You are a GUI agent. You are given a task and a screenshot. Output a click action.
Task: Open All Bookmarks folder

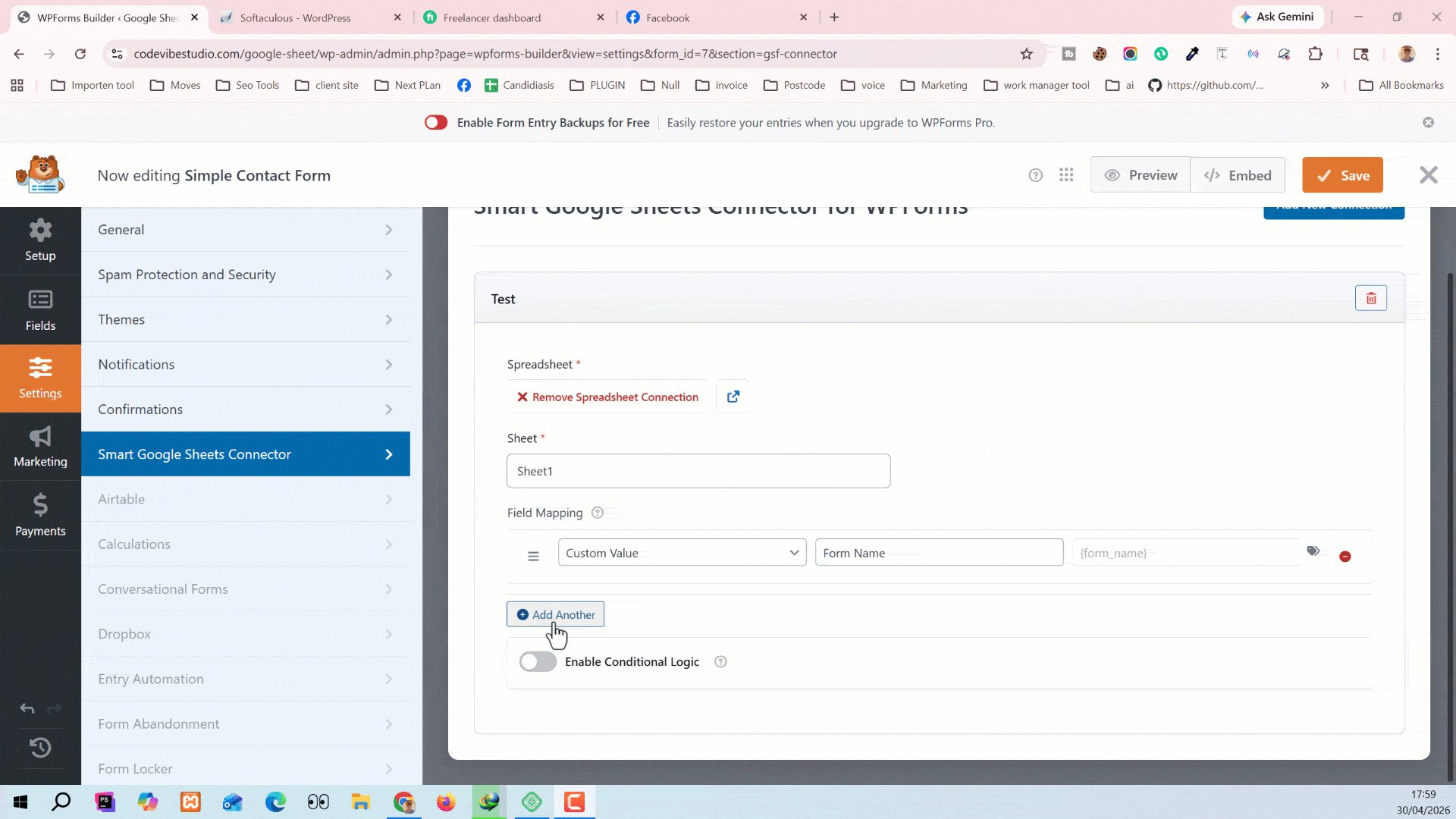[1401, 85]
